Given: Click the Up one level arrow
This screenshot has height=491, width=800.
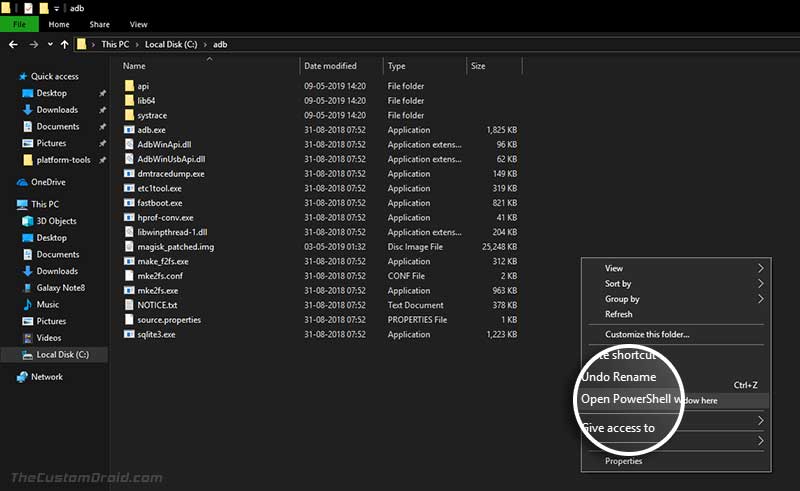Looking at the screenshot, I should (64, 44).
